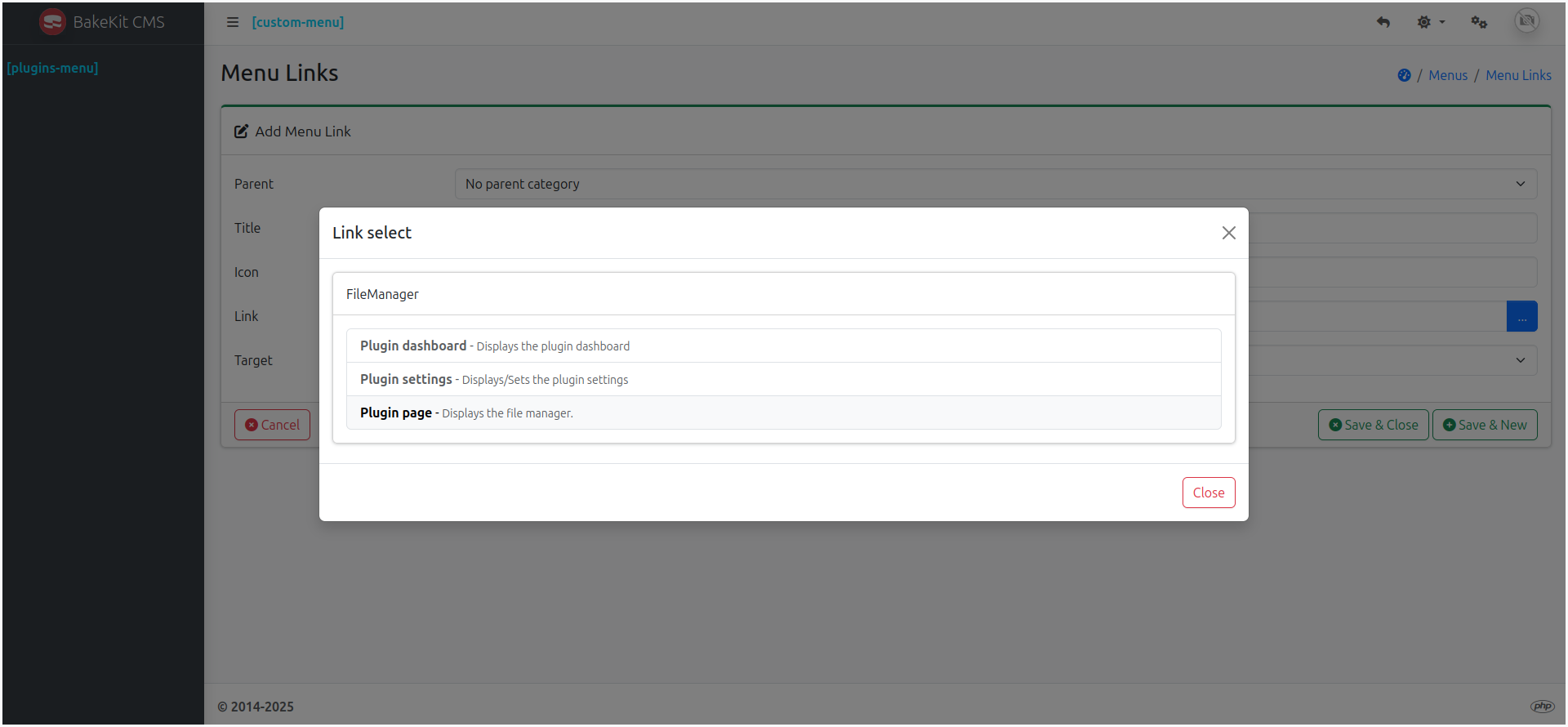Select the Plugin settings link option
Viewport: 1568px width, 727px height.
(783, 379)
